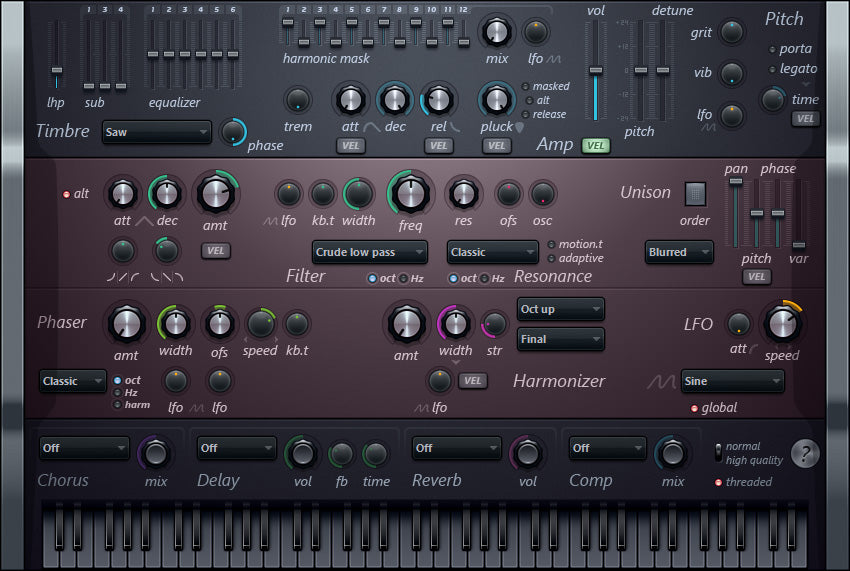Enable the porta option
The image size is (850, 571).
click(771, 49)
